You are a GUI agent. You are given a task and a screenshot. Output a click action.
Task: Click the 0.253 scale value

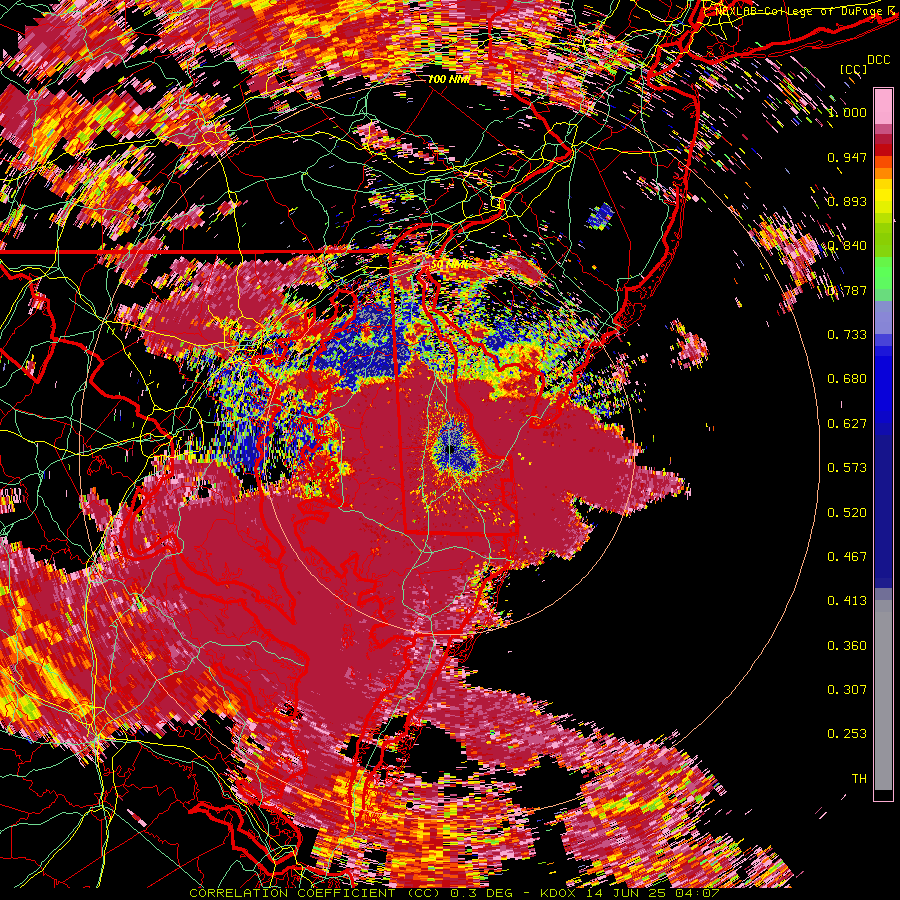847,734
